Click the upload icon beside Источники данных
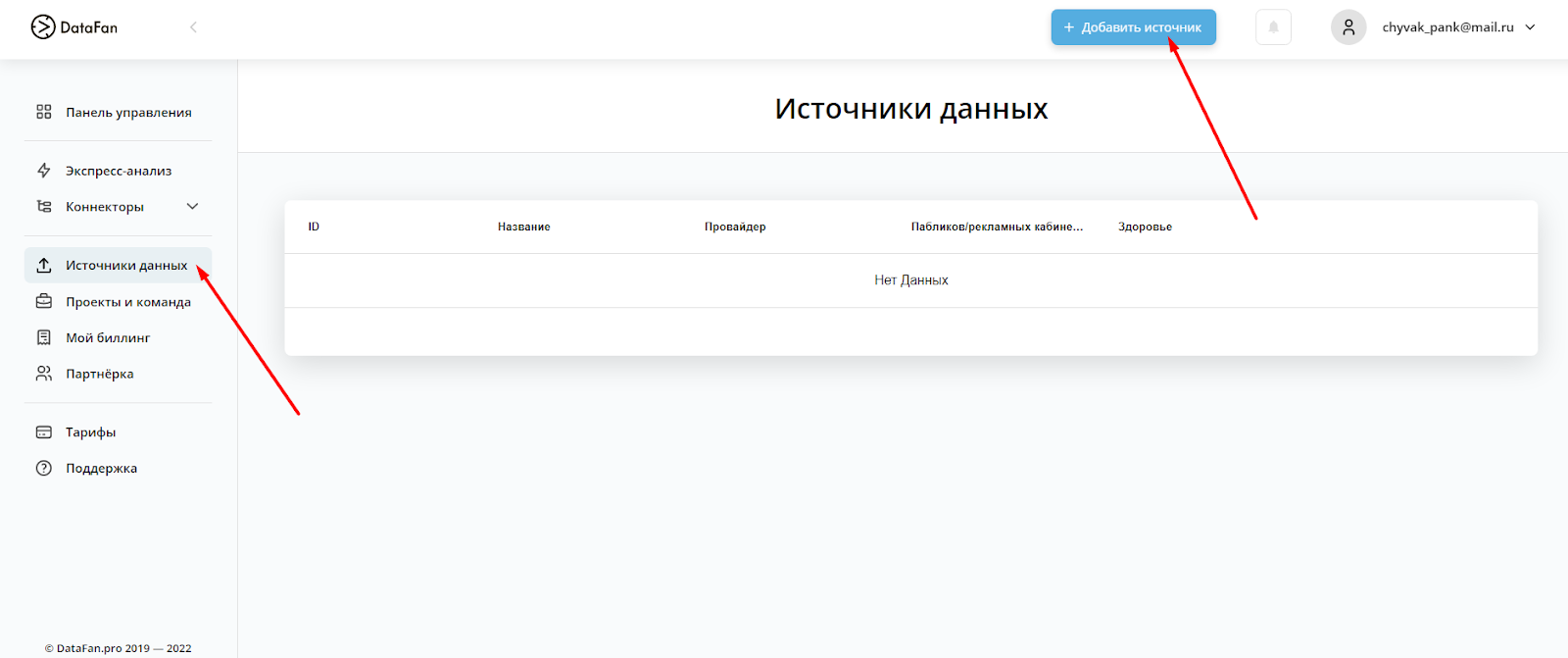 click(44, 266)
